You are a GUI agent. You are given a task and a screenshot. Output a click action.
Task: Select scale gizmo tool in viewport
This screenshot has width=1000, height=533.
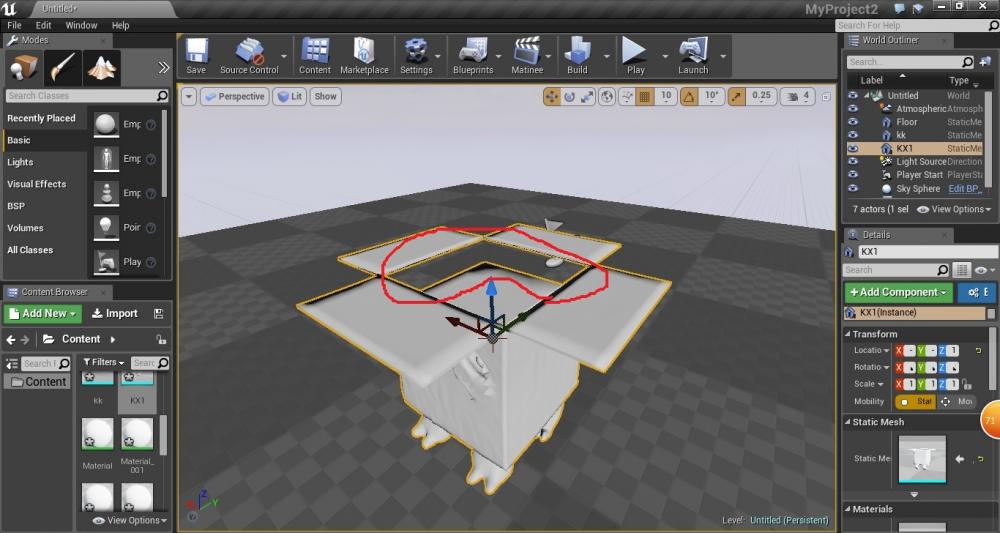[587, 97]
